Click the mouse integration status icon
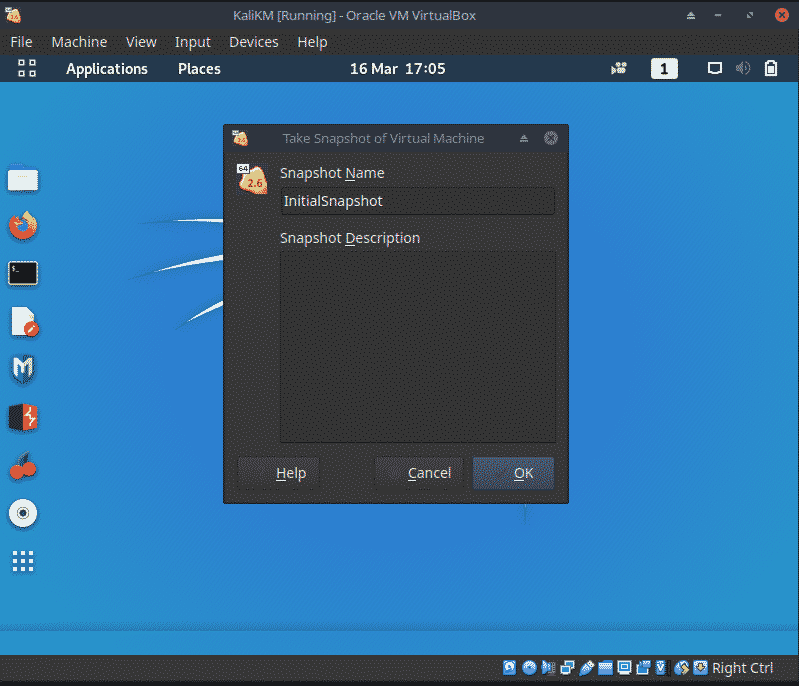Viewport: 799px width, 686px height. click(681, 668)
